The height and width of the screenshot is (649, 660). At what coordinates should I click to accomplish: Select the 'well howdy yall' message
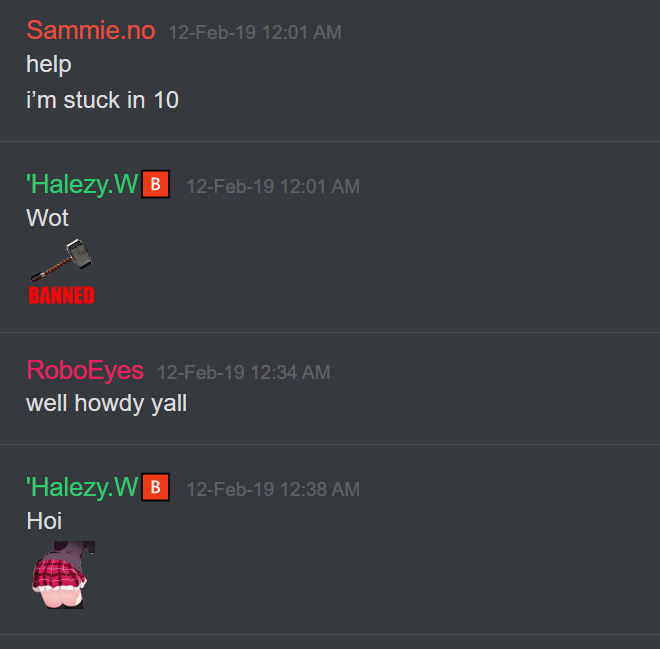point(106,404)
